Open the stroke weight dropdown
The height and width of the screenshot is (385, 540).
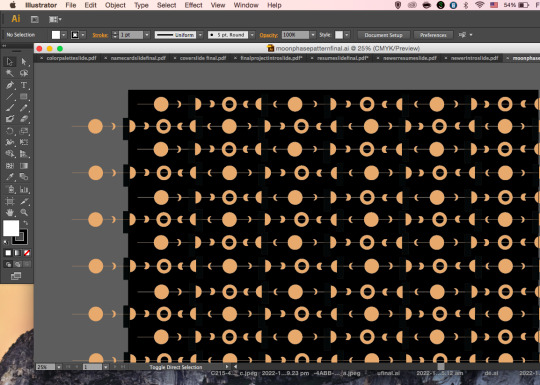pyautogui.click(x=147, y=35)
